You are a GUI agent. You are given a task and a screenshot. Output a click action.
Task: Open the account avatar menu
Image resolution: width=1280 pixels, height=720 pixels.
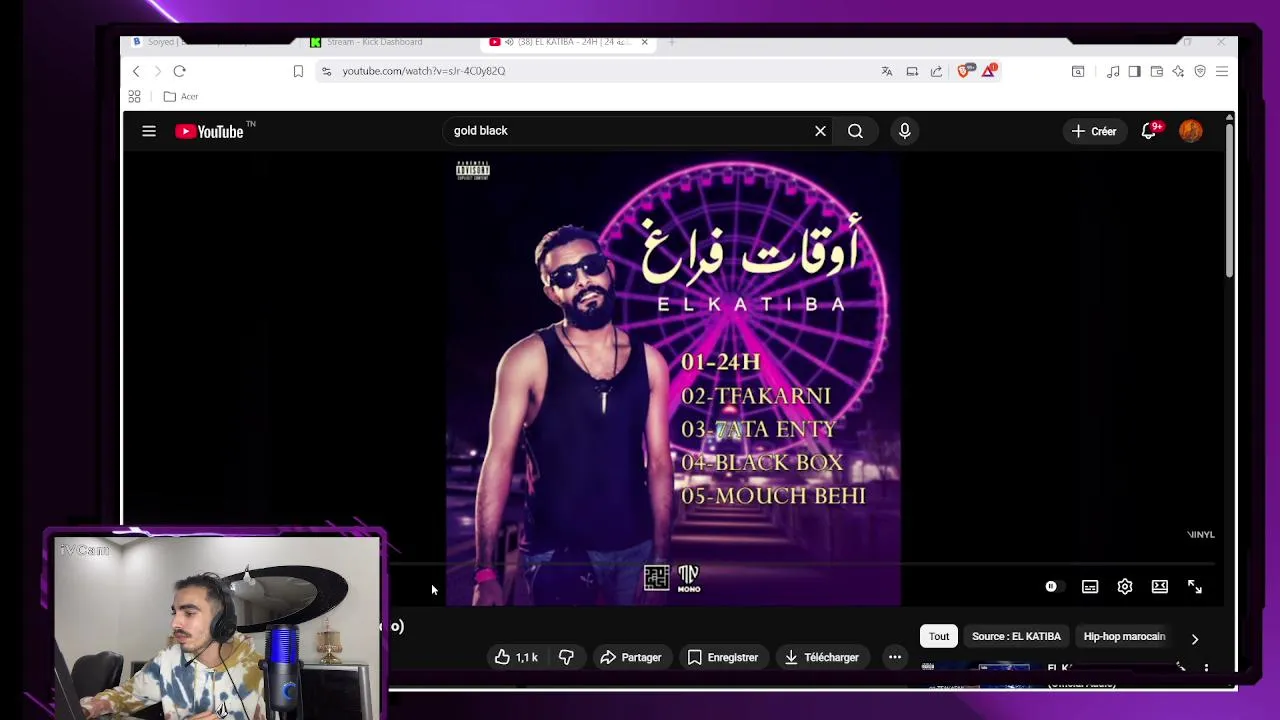point(1190,131)
